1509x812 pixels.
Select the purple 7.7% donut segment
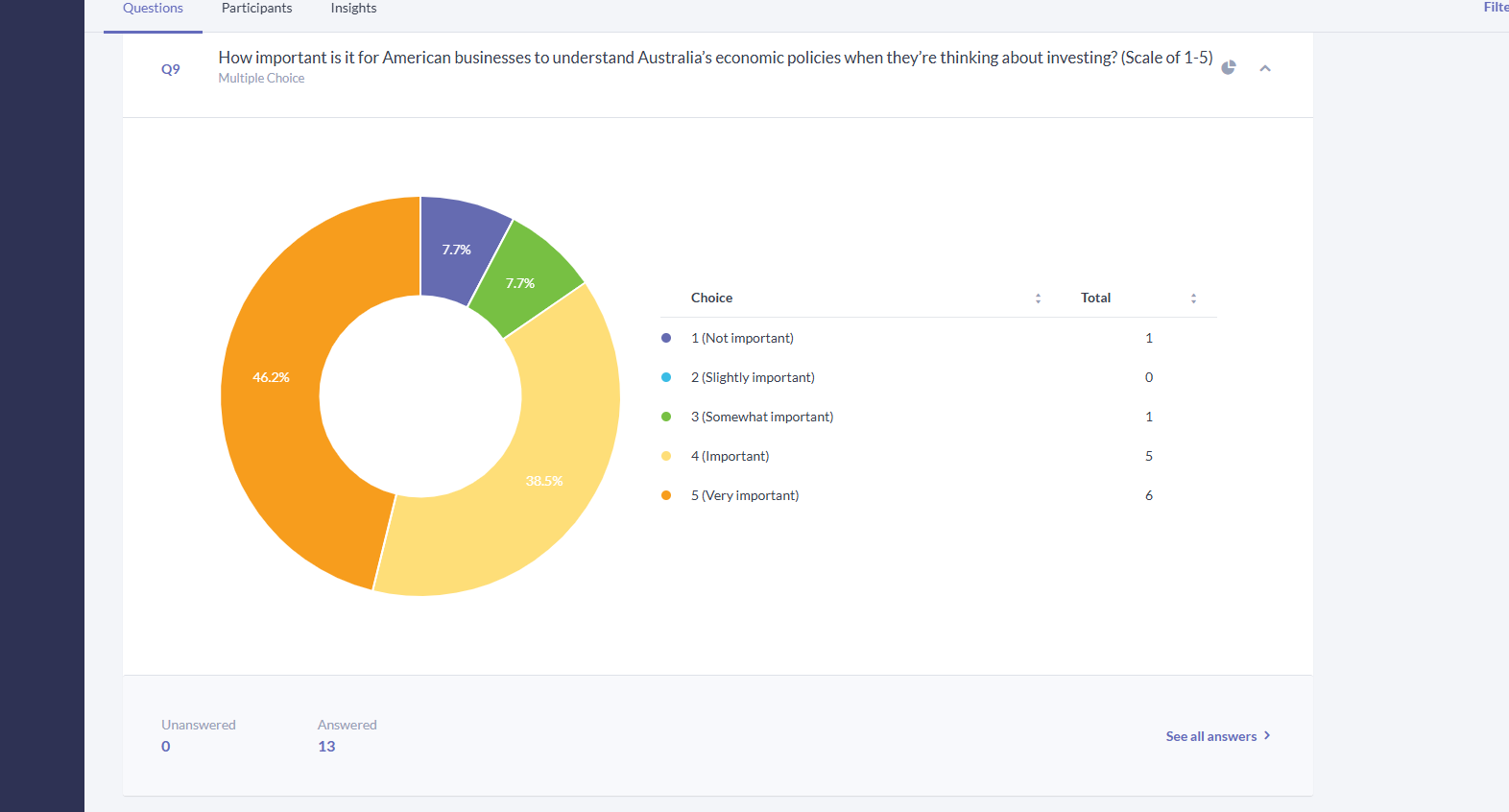[x=459, y=248]
